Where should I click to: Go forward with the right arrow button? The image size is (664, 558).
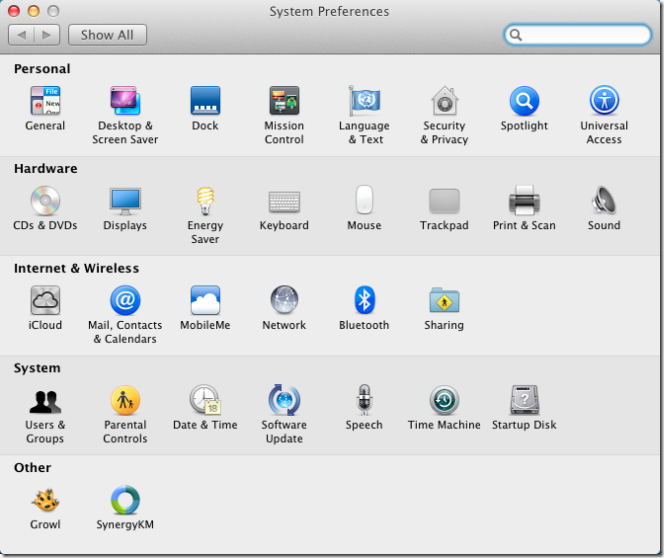pos(47,35)
